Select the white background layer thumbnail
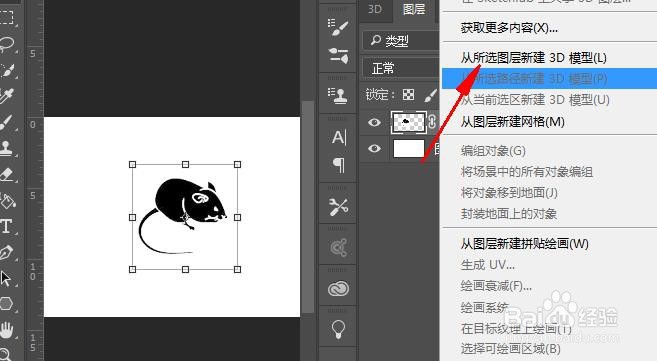Image resolution: width=657 pixels, height=361 pixels. [x=409, y=149]
